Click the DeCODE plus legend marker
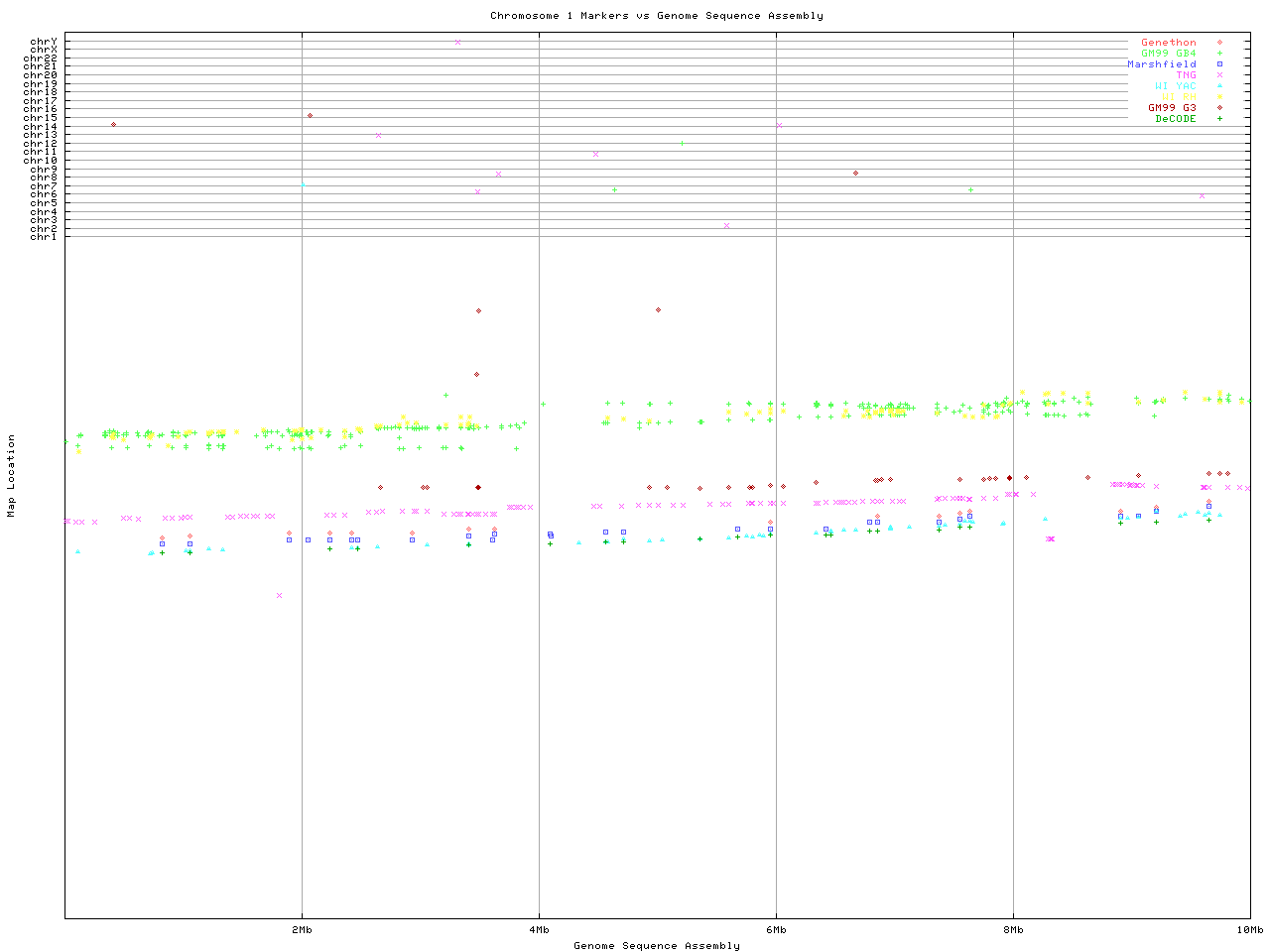 coord(1219,119)
